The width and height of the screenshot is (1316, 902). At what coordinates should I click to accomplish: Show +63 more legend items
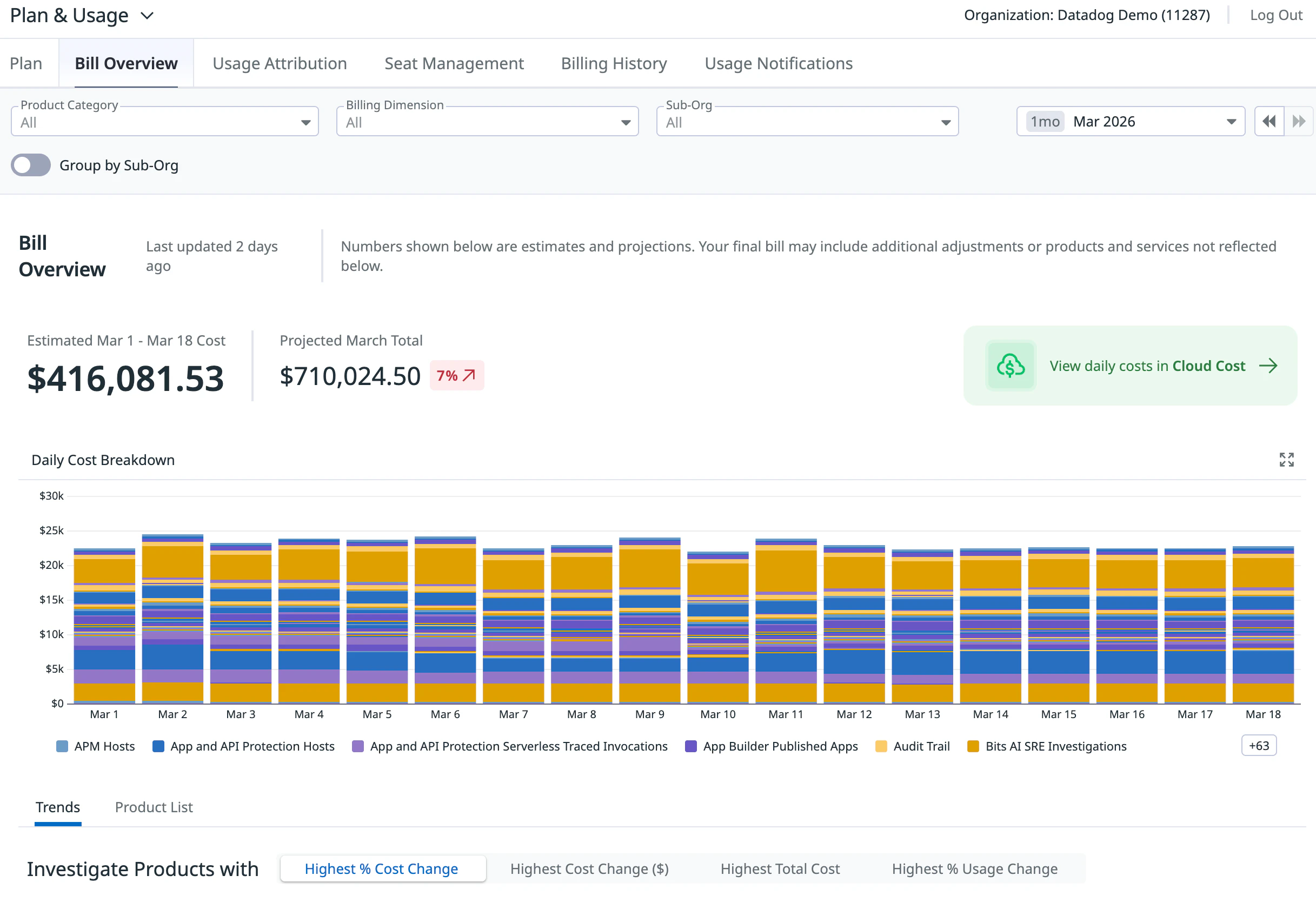tap(1258, 746)
